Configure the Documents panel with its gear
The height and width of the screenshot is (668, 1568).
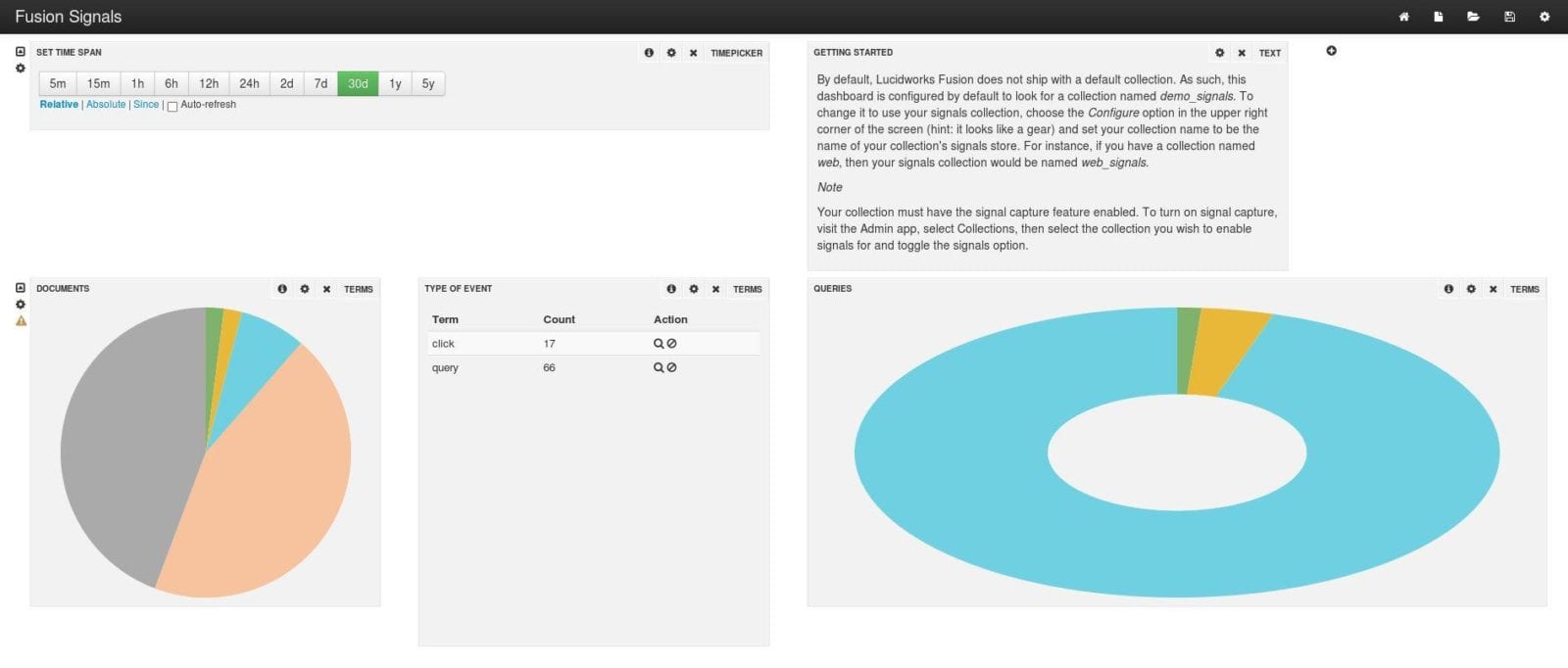[x=305, y=289]
